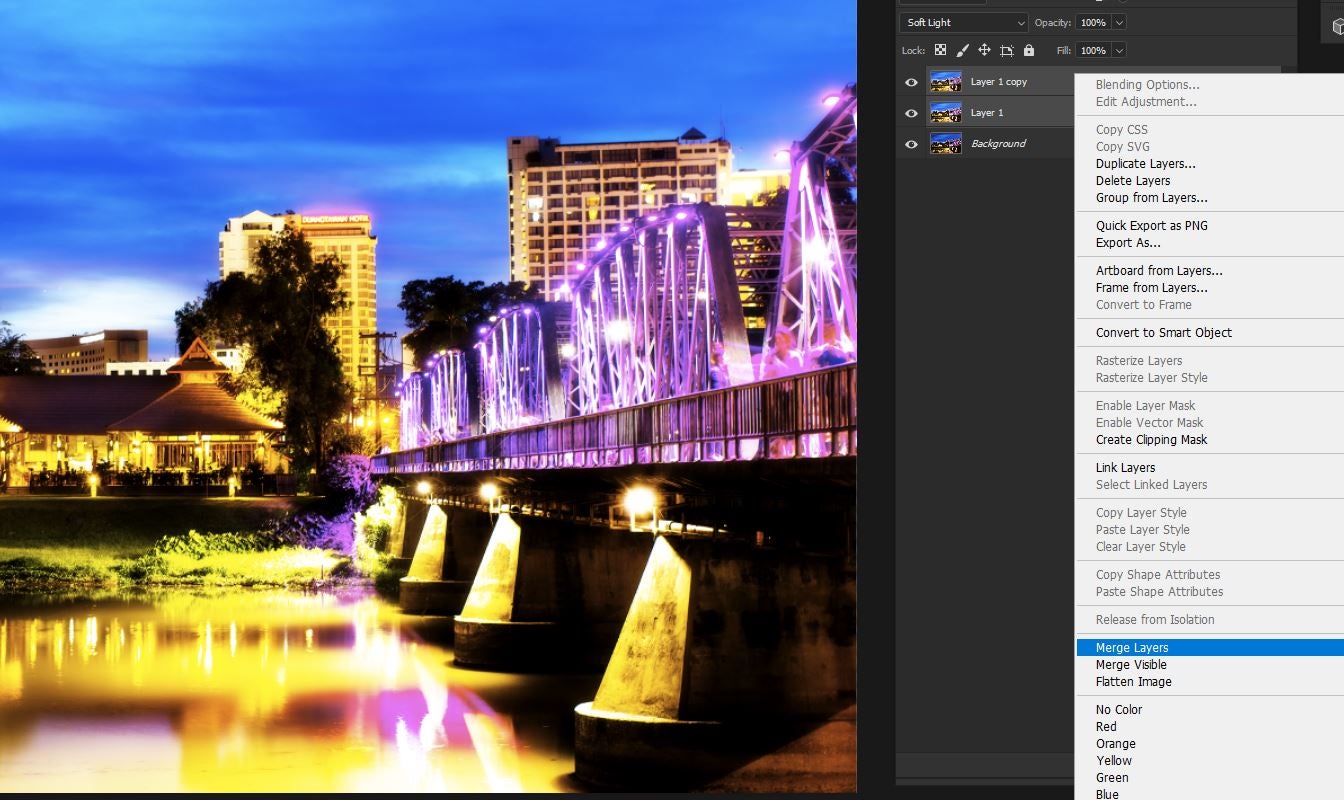Click the lock all padlock icon
Image resolution: width=1344 pixels, height=800 pixels.
tap(1028, 50)
